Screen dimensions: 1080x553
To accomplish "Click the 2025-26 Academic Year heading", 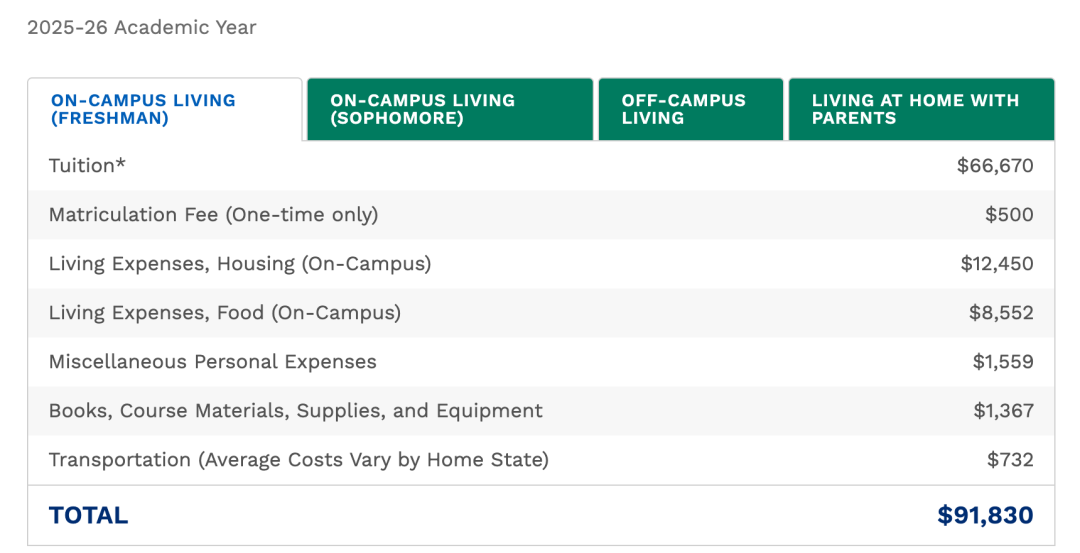I will tap(142, 28).
